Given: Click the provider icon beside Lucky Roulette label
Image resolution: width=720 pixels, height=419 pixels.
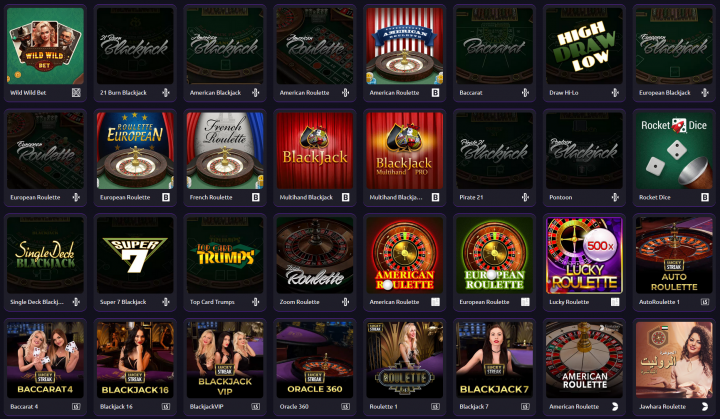Looking at the screenshot, I should (x=615, y=302).
